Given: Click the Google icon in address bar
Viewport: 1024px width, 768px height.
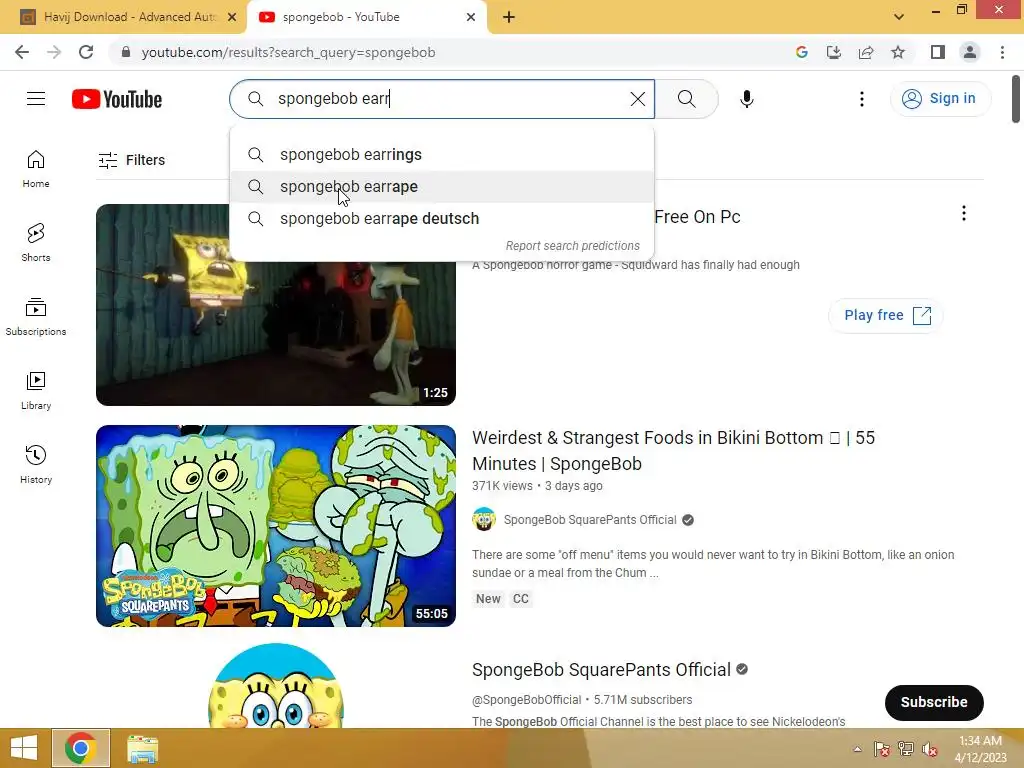Looking at the screenshot, I should pos(802,52).
